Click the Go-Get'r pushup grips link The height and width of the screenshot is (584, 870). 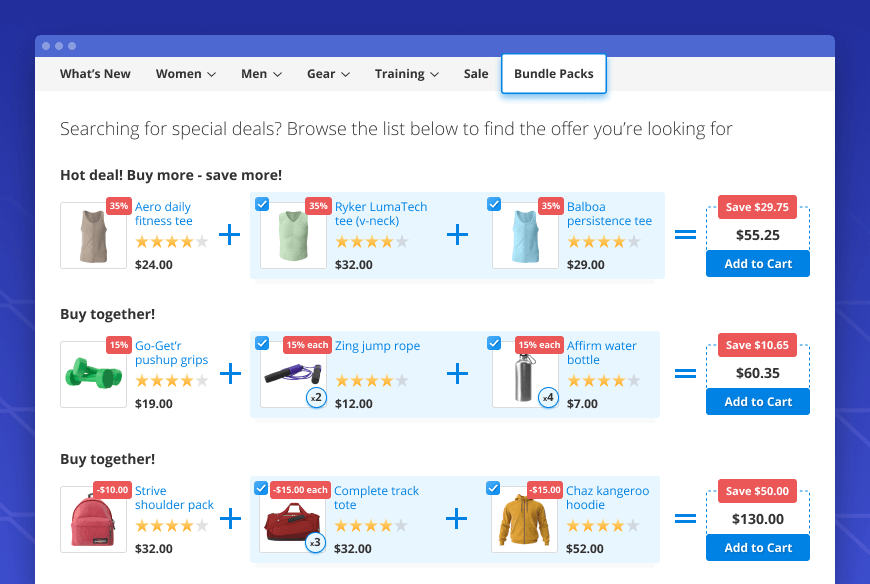170,351
